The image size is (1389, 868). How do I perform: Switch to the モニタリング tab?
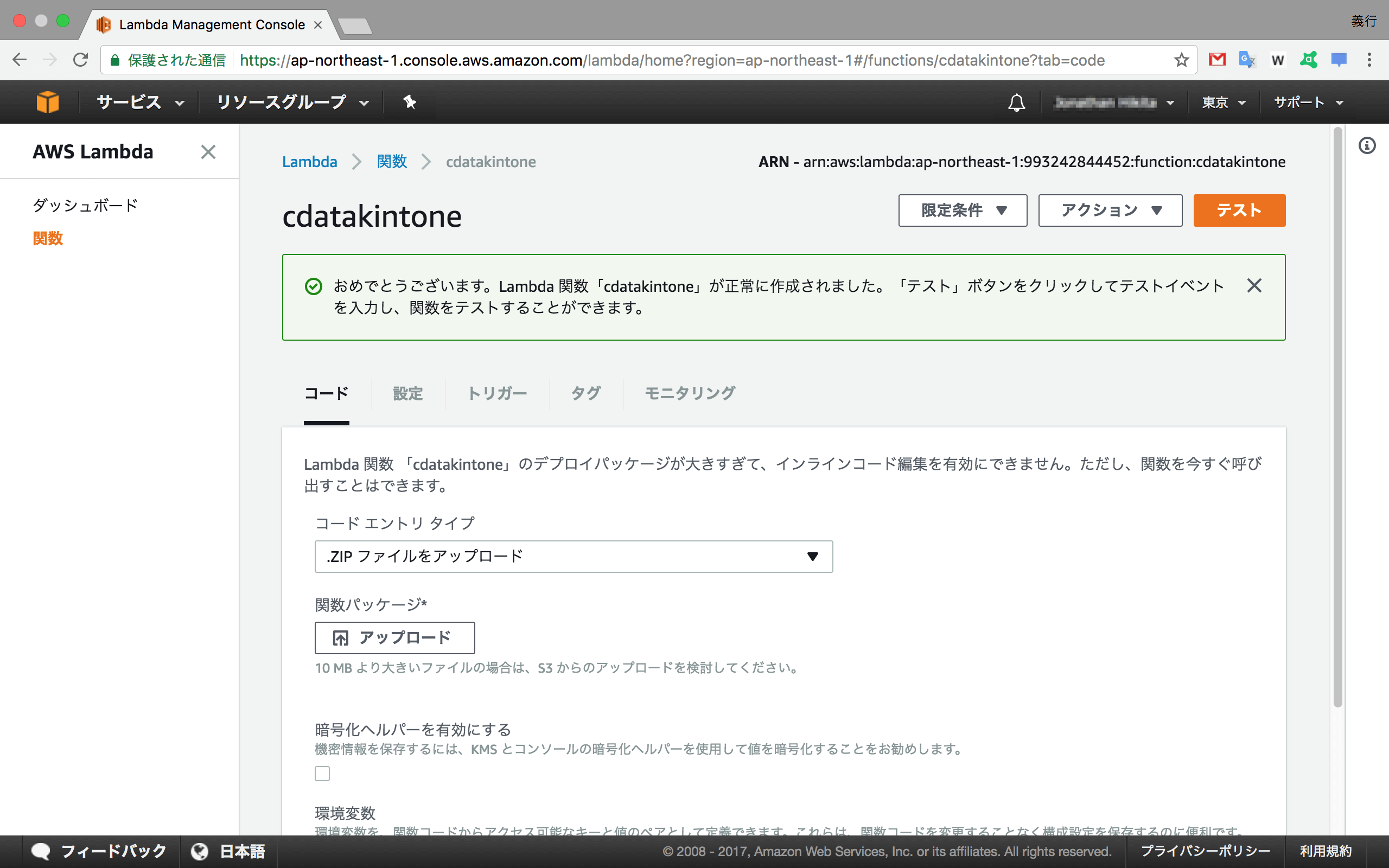click(689, 393)
